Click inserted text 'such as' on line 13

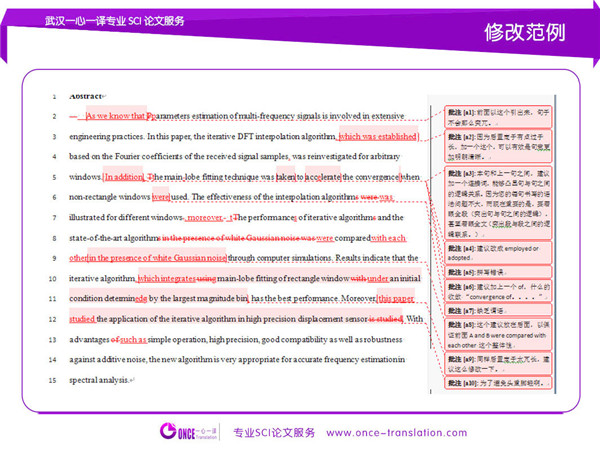pyautogui.click(x=133, y=339)
